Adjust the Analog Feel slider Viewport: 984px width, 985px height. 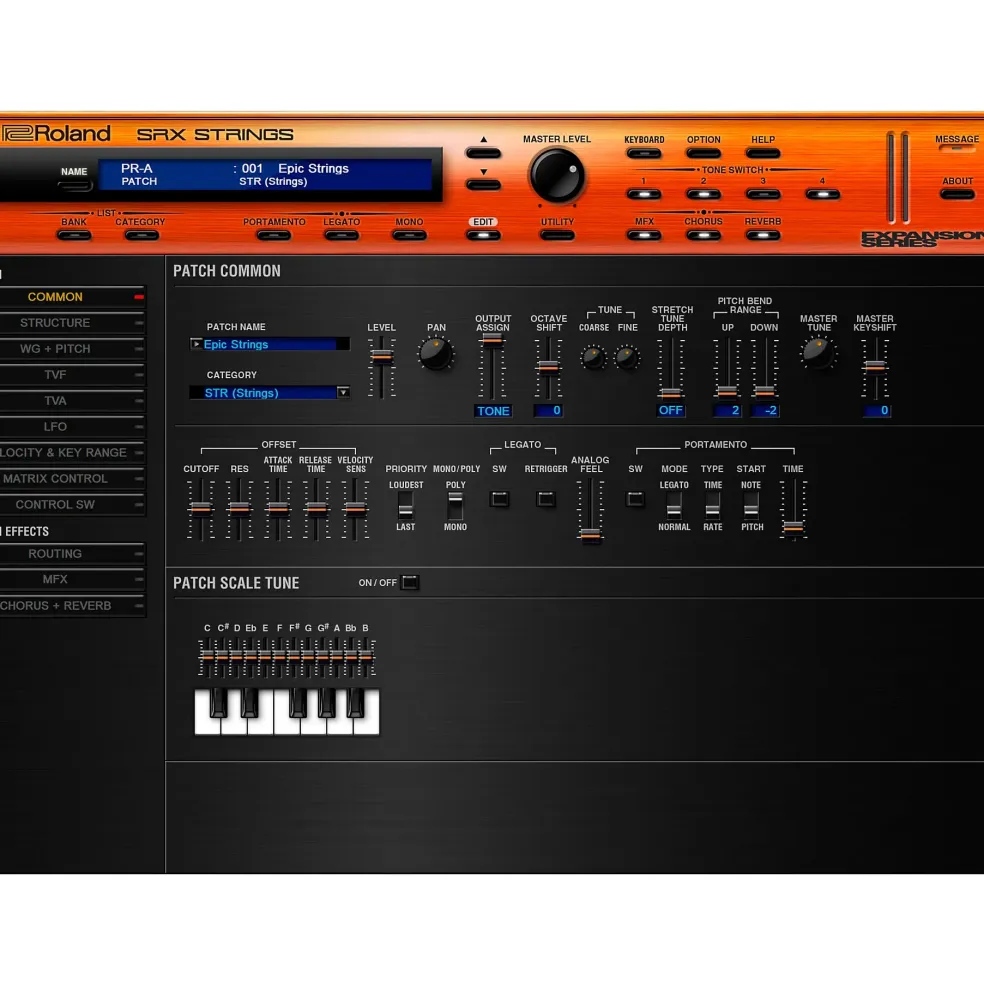[590, 535]
